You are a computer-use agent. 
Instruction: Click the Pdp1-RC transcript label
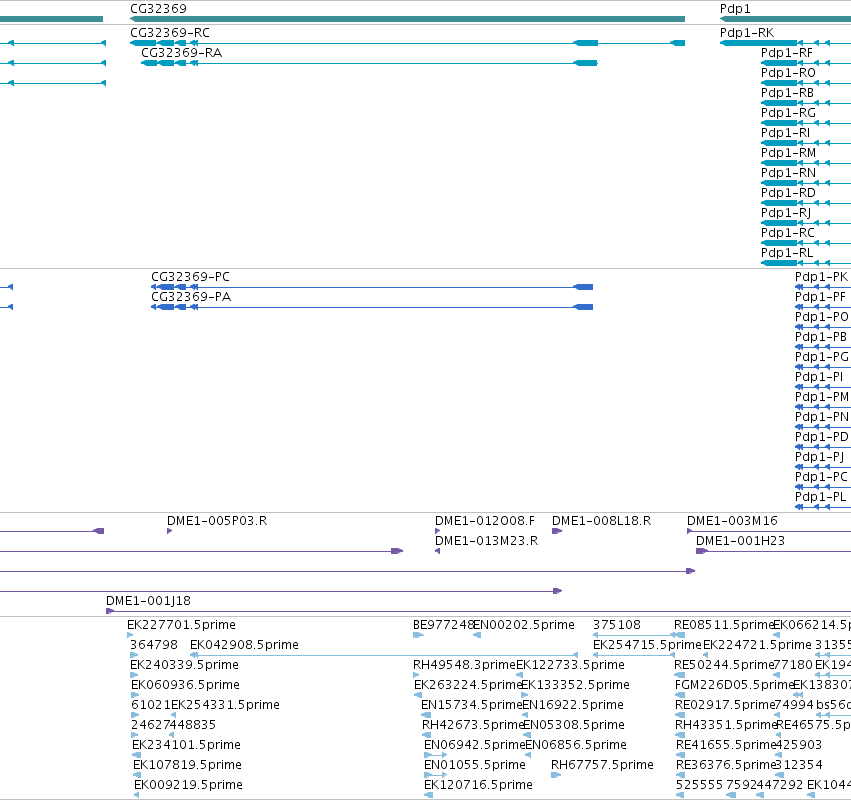788,233
